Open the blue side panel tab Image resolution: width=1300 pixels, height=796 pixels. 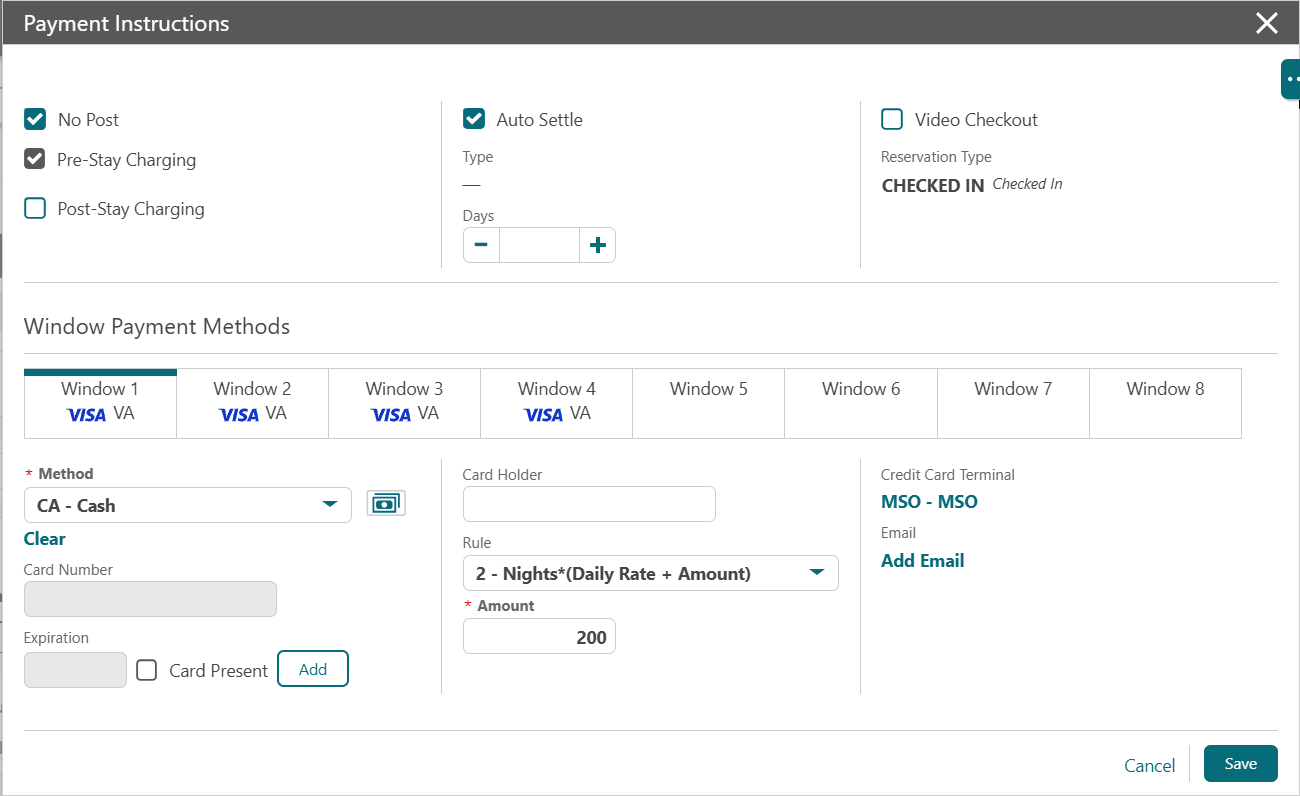click(x=1292, y=77)
